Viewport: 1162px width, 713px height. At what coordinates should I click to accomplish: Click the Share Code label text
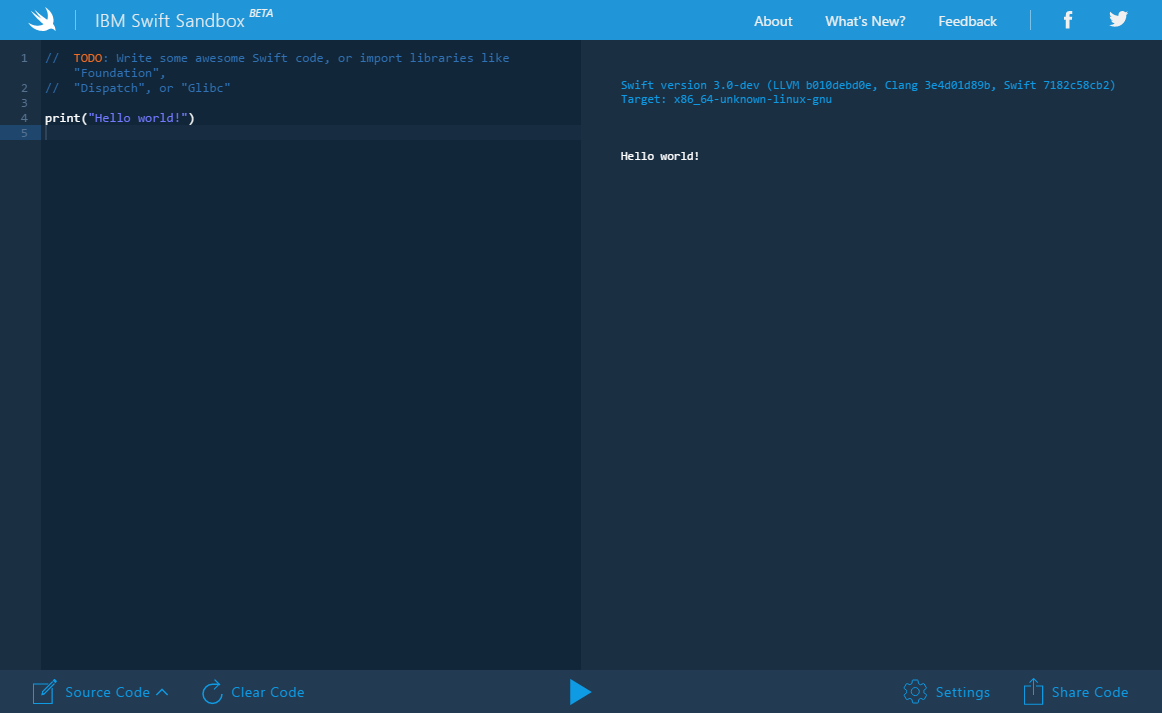click(x=1089, y=691)
